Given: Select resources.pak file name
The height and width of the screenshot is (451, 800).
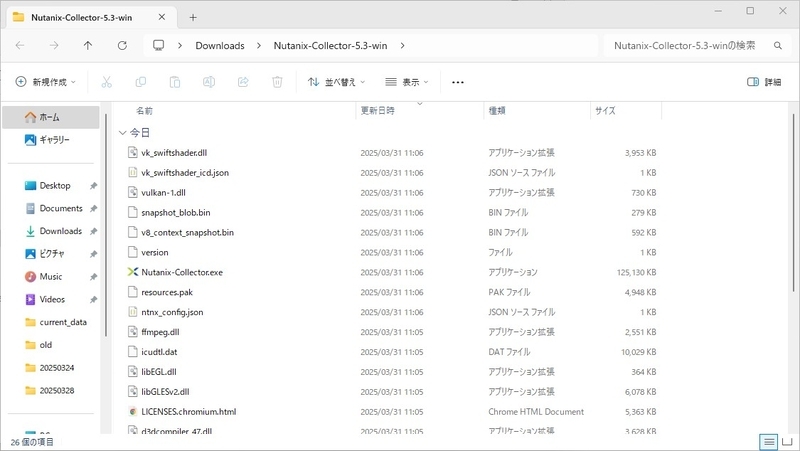Looking at the screenshot, I should tap(167, 292).
